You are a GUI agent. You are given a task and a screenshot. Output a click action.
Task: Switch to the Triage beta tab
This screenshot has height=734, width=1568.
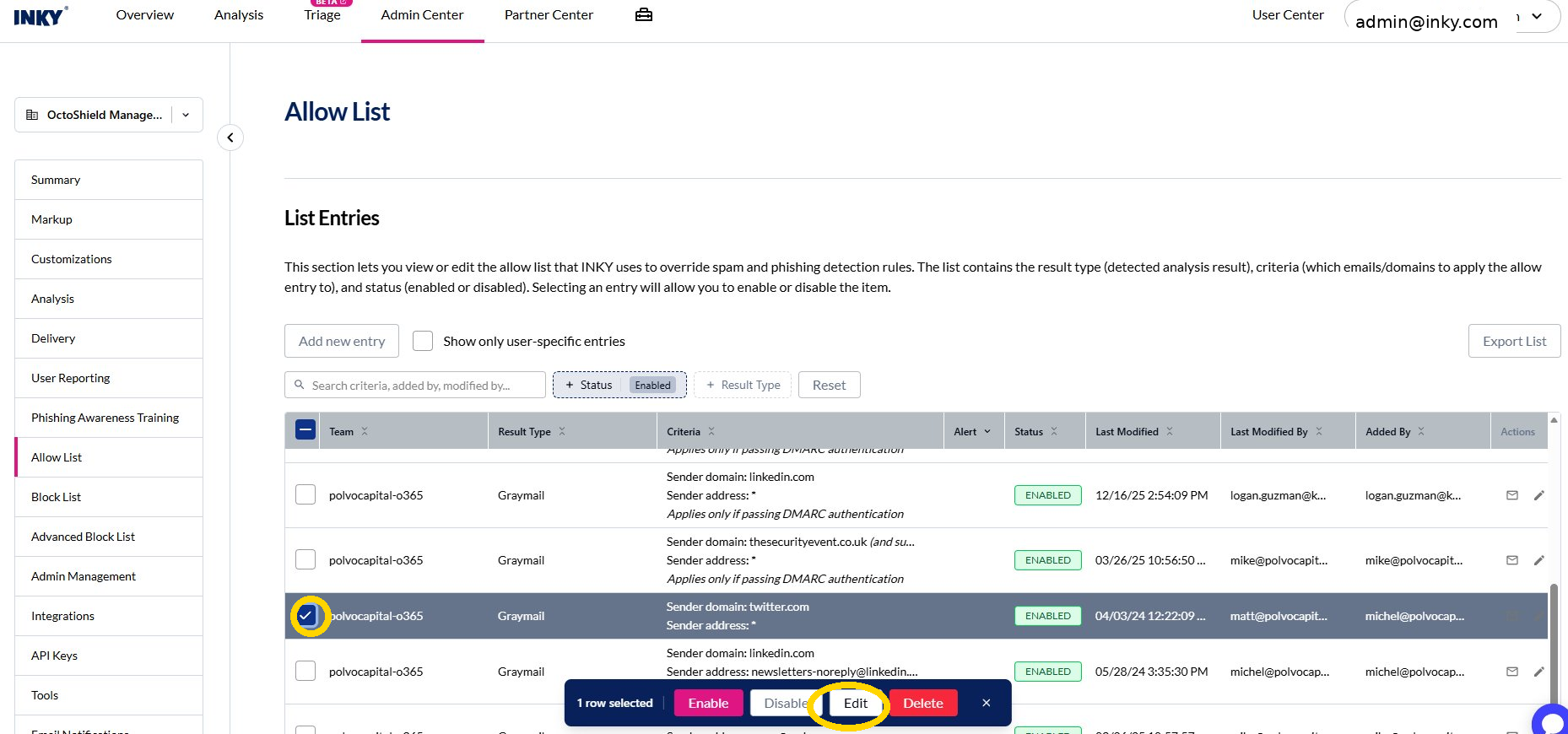(x=322, y=14)
